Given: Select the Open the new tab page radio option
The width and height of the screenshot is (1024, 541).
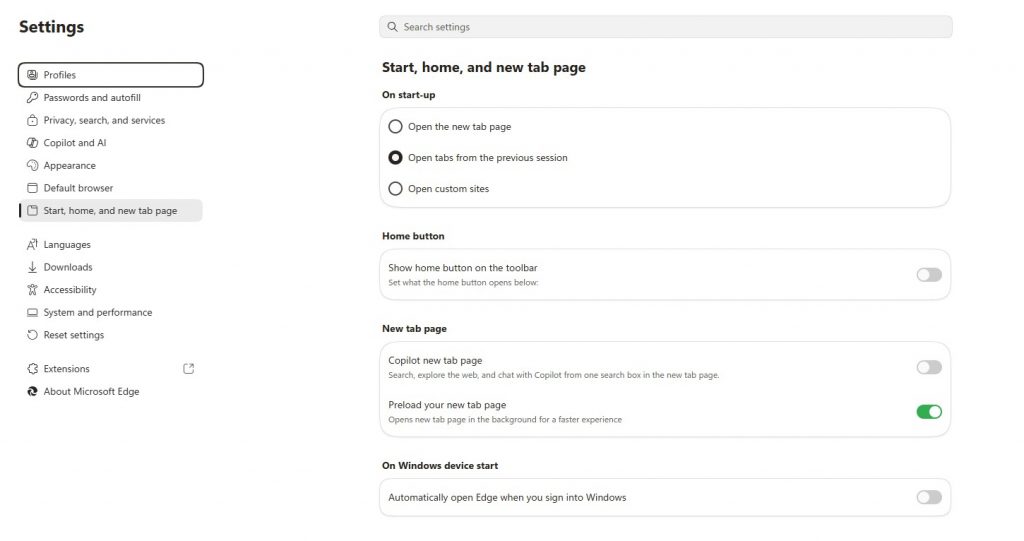Looking at the screenshot, I should pyautogui.click(x=395, y=127).
